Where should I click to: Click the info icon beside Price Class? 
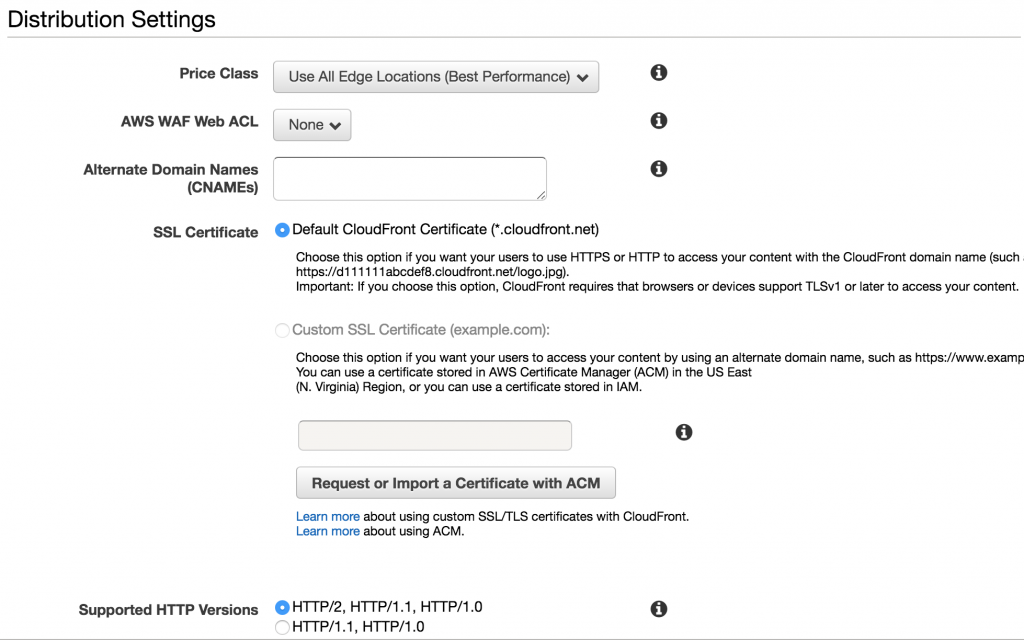tap(658, 73)
